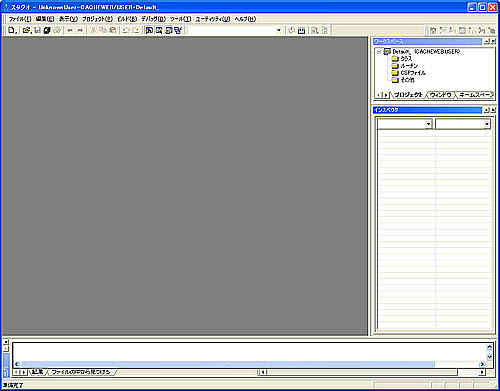The width and height of the screenshot is (500, 391).
Task: Click the Back navigation arrow icon
Action: click(70, 30)
